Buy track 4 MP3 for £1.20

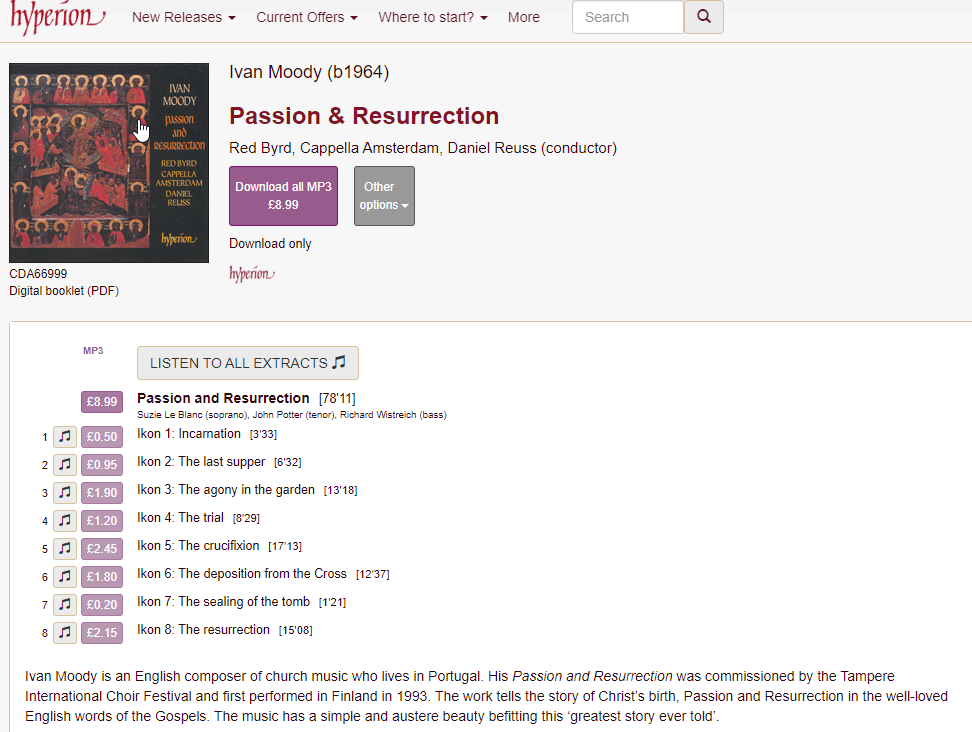click(102, 521)
